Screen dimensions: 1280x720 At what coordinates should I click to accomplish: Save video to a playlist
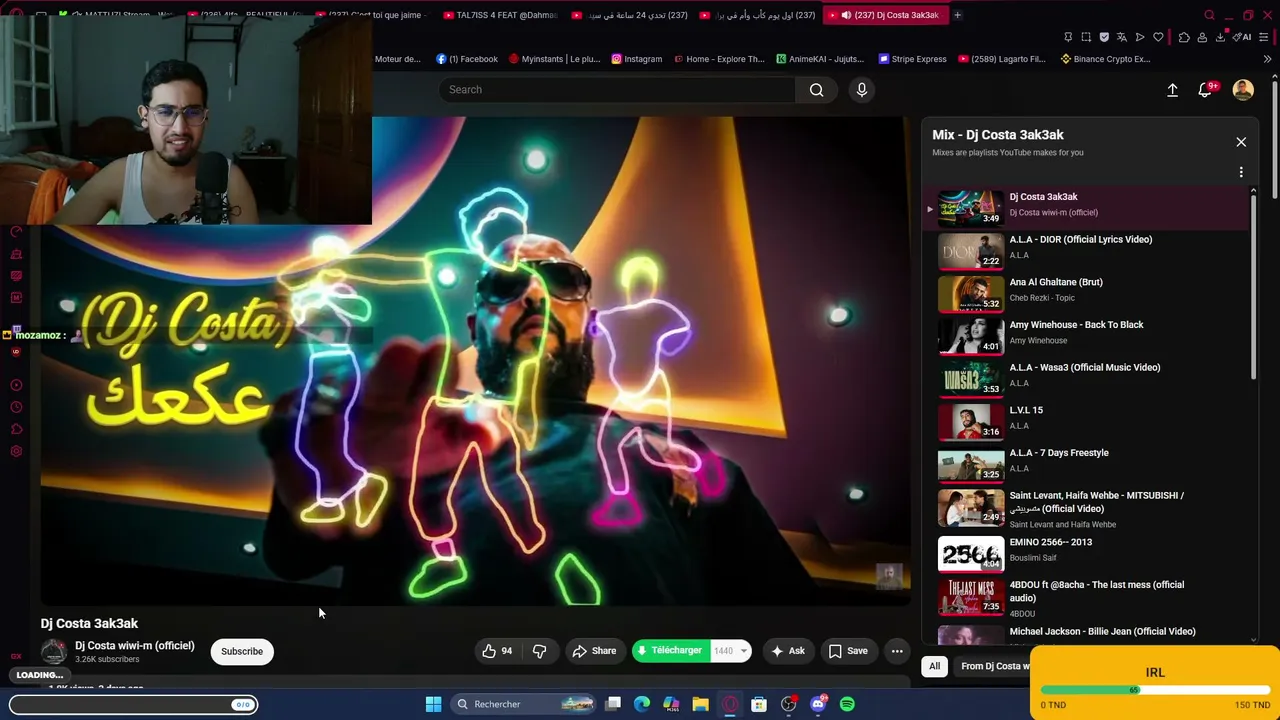pyautogui.click(x=848, y=651)
